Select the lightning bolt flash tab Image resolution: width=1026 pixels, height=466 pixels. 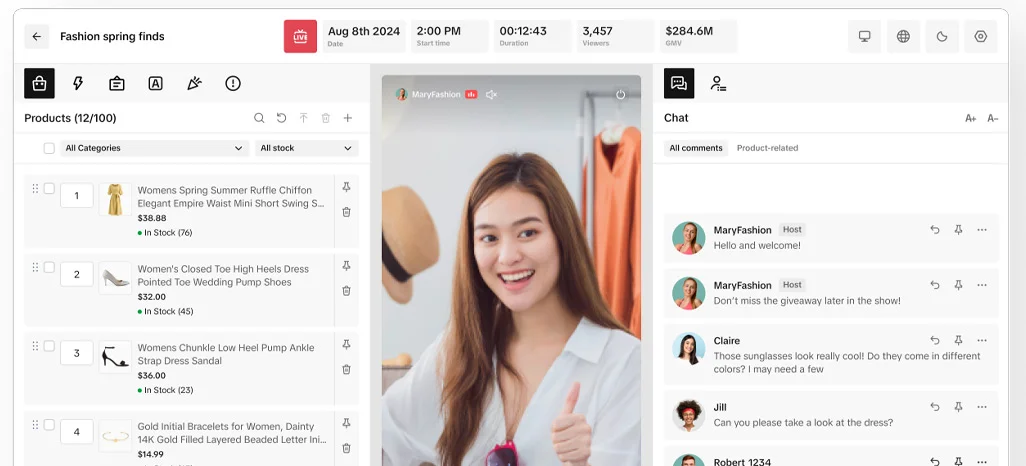coord(78,83)
